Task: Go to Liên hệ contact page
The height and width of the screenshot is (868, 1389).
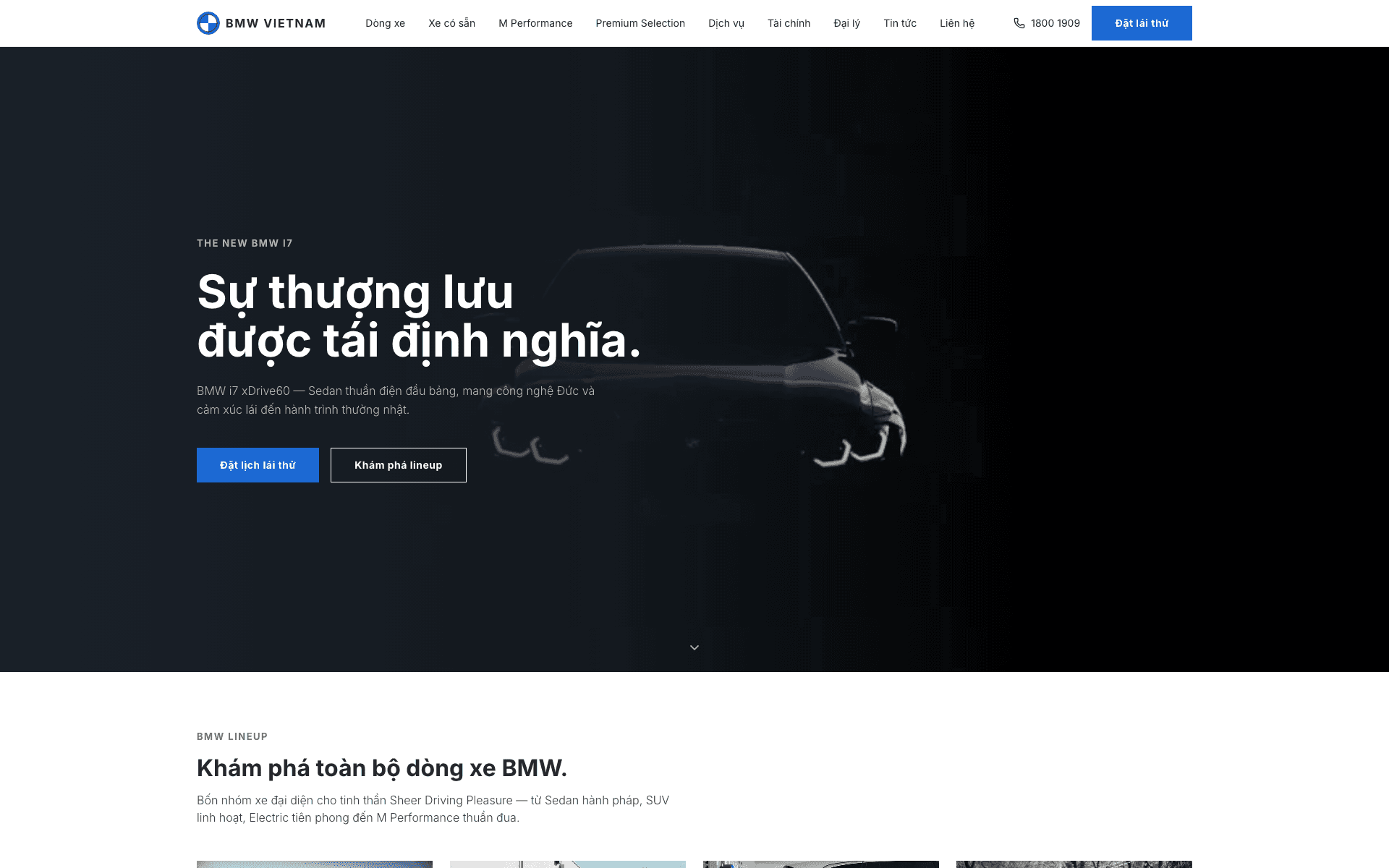Action: pyautogui.click(x=957, y=23)
